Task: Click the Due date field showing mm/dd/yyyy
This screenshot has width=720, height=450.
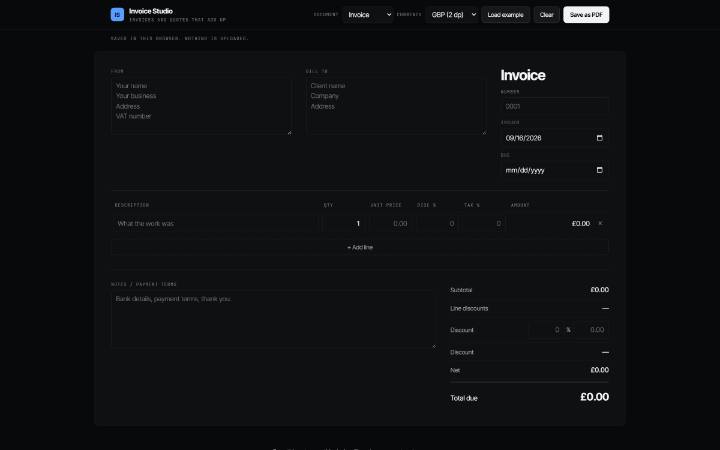Action: [555, 170]
